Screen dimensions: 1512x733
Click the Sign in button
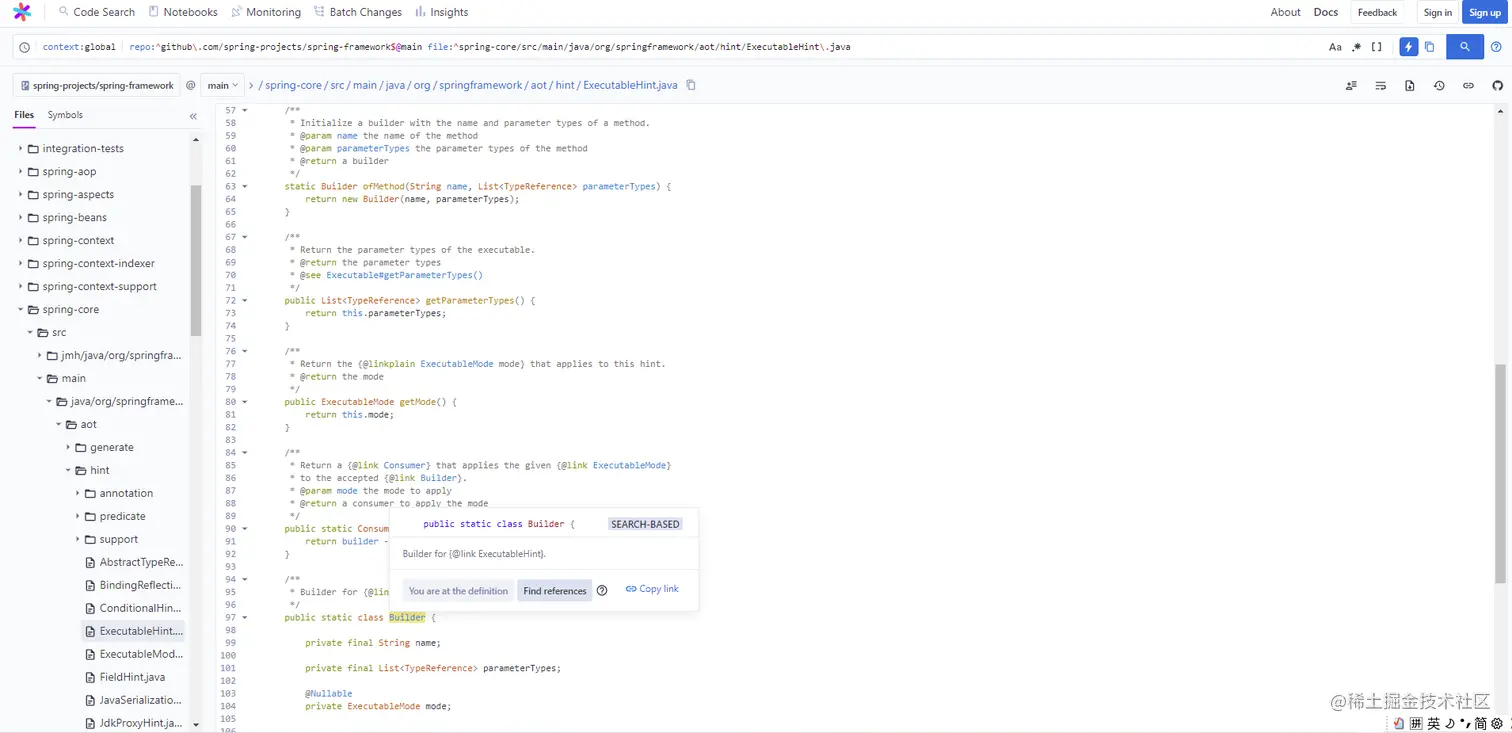point(1437,12)
